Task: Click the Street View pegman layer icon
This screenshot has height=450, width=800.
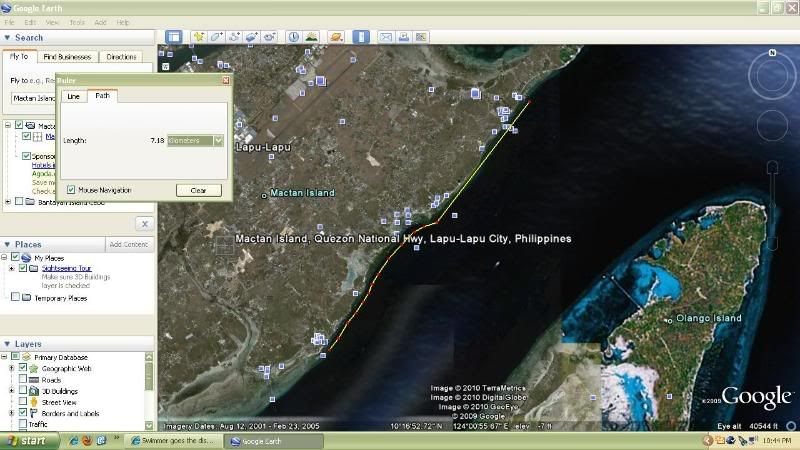Action: point(34,402)
